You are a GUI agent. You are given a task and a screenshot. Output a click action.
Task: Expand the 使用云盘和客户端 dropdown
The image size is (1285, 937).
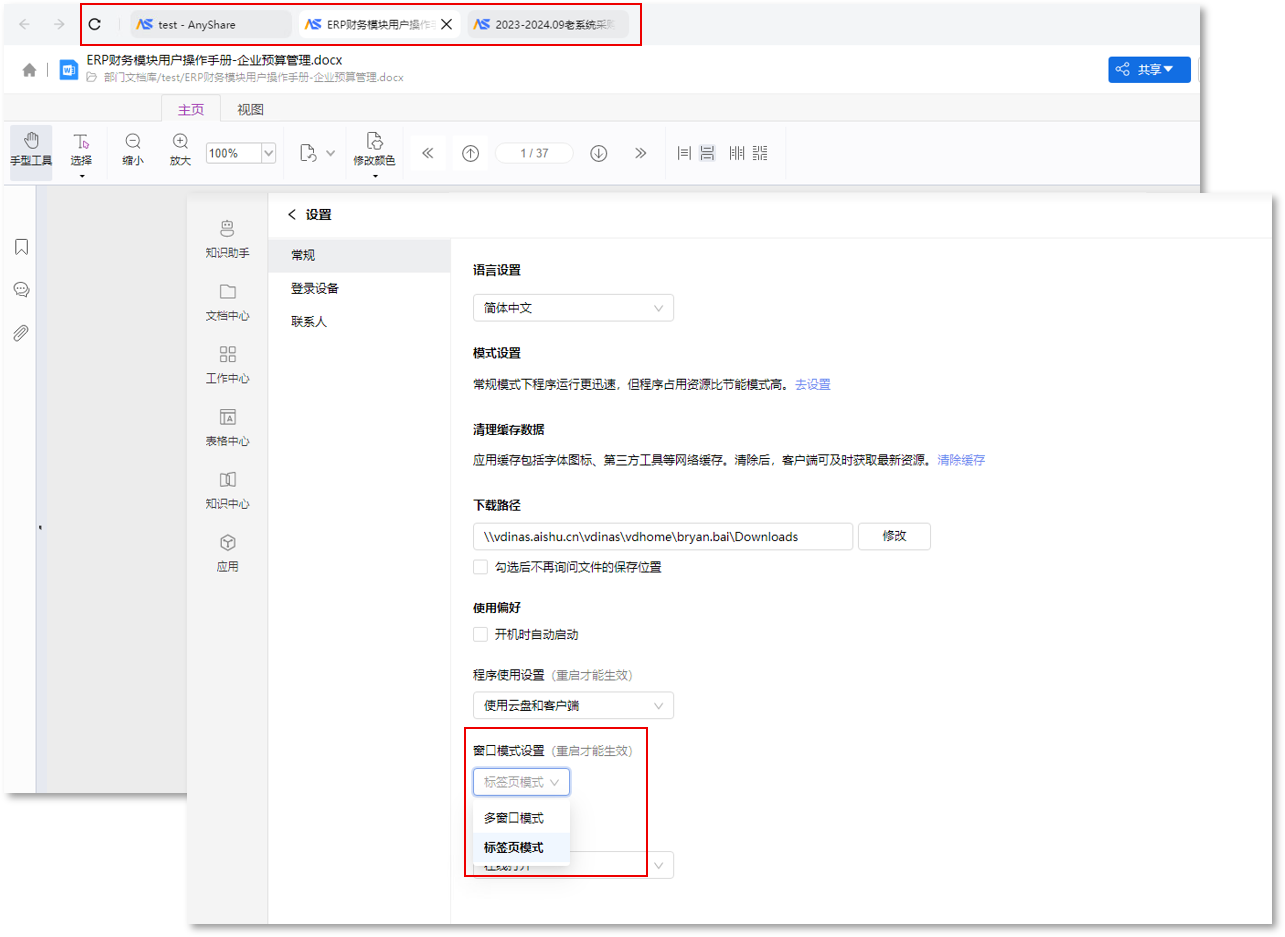coord(573,705)
